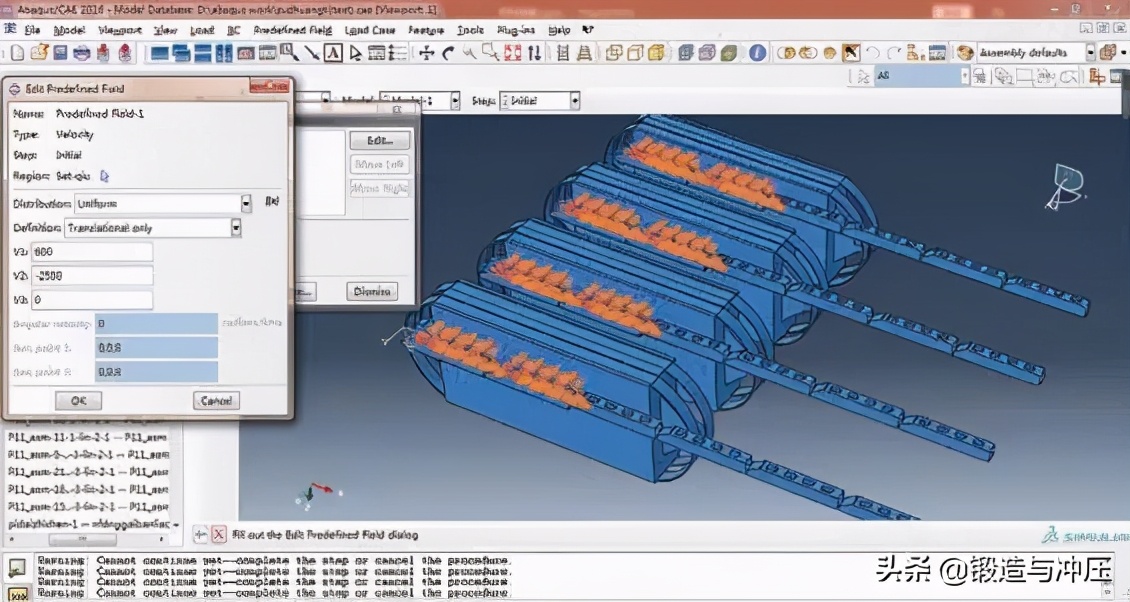Open the Distribution dropdown
This screenshot has width=1130, height=602.
tap(246, 204)
